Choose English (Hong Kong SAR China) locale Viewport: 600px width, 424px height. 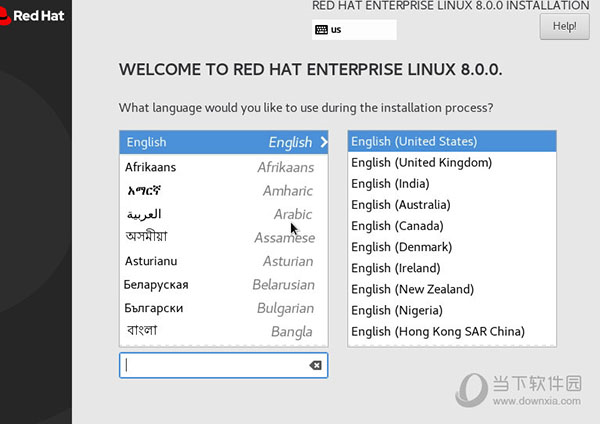452,331
